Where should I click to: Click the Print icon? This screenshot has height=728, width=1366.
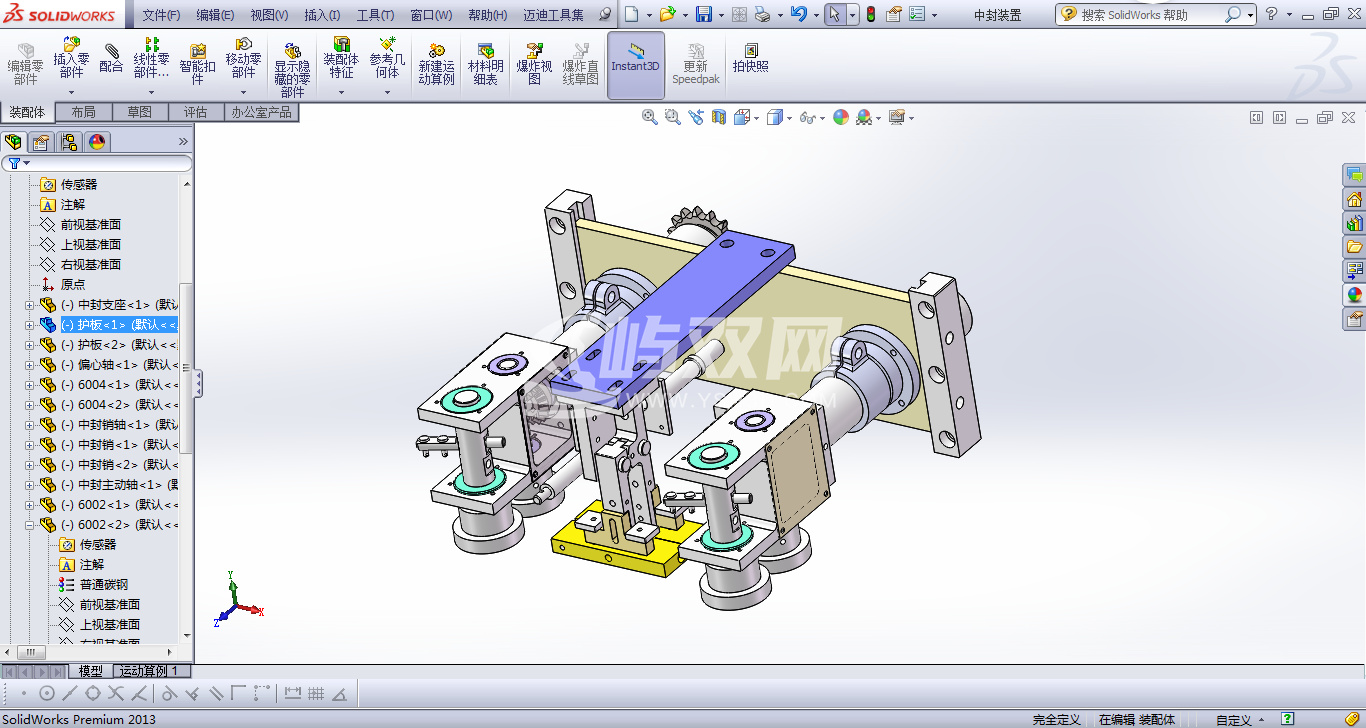click(x=762, y=14)
